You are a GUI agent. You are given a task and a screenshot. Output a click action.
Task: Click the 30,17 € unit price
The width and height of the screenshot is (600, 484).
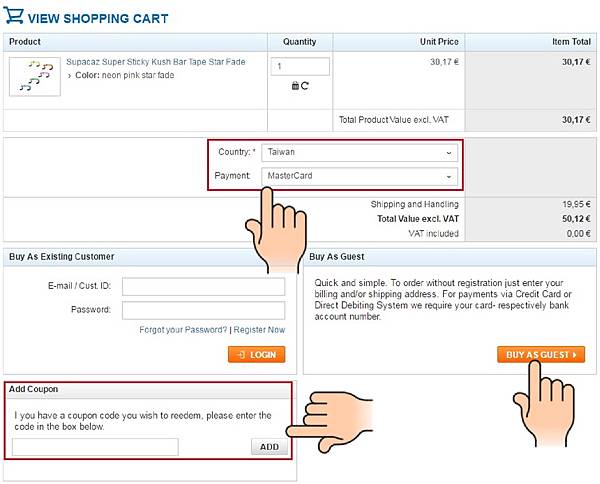click(444, 62)
